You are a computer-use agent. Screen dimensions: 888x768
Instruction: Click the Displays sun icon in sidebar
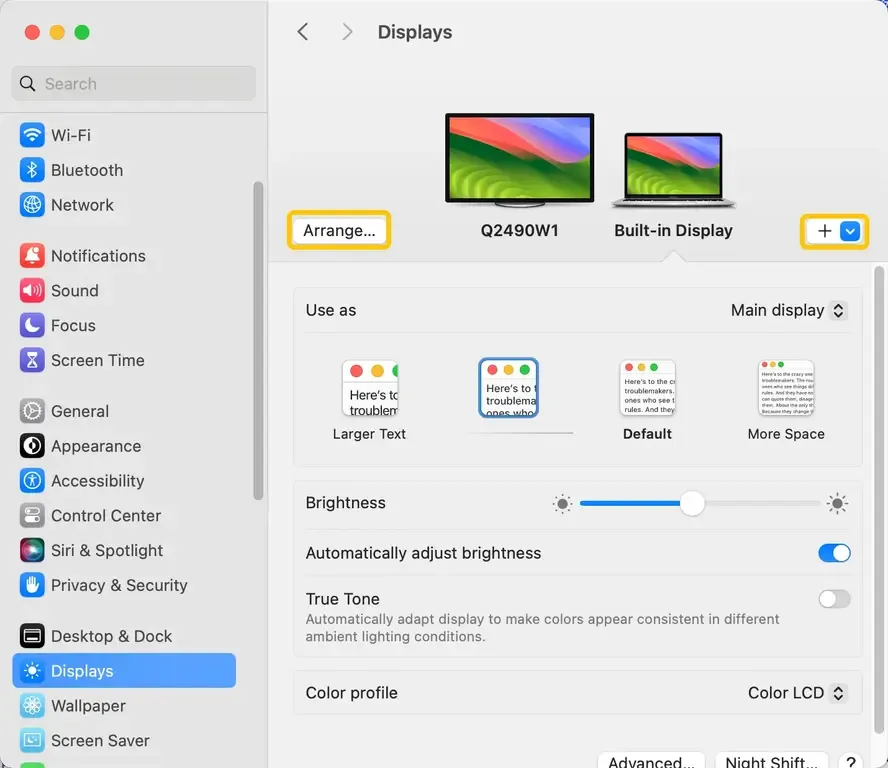point(32,671)
